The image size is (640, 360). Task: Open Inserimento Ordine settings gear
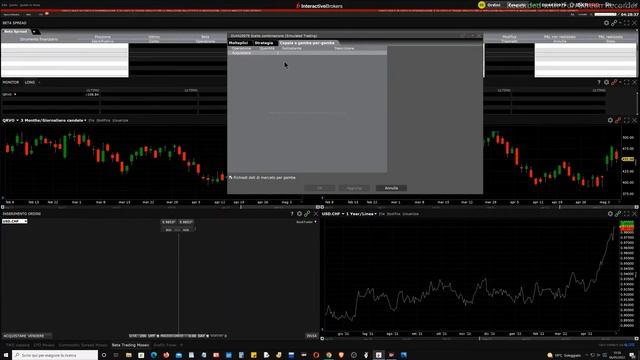(299, 213)
